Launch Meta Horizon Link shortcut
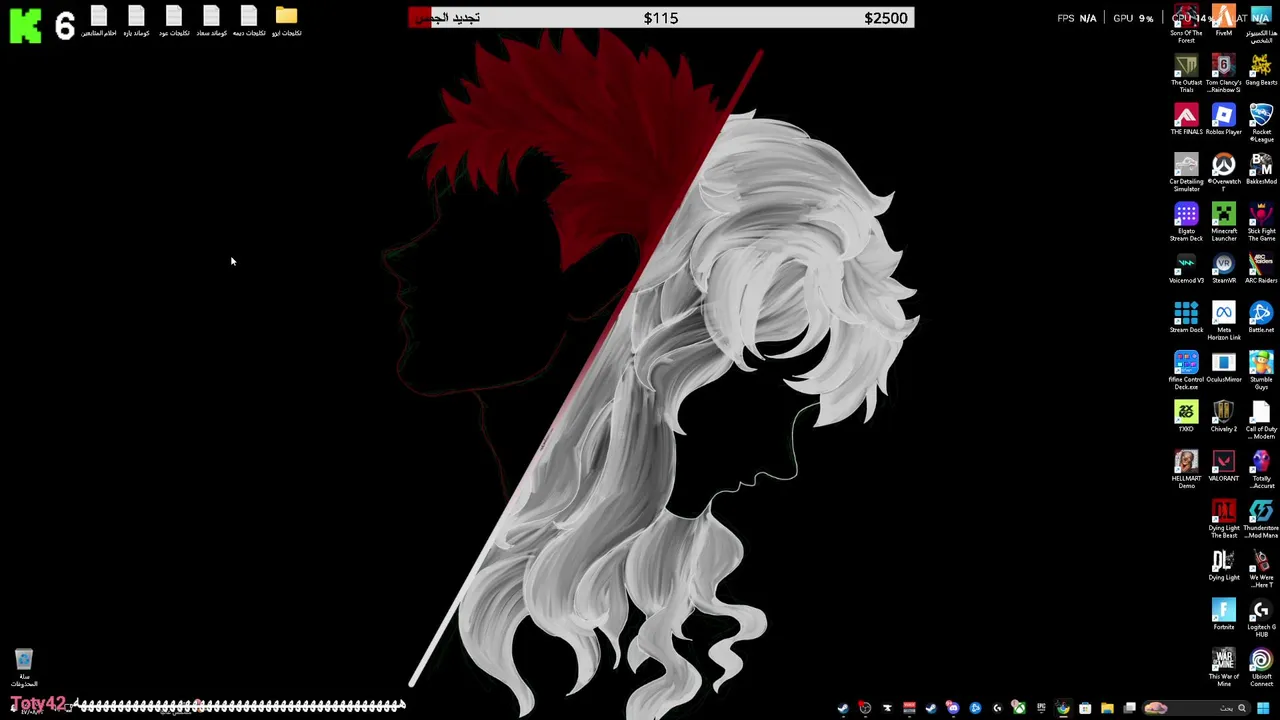The height and width of the screenshot is (720, 1280). (1223, 321)
